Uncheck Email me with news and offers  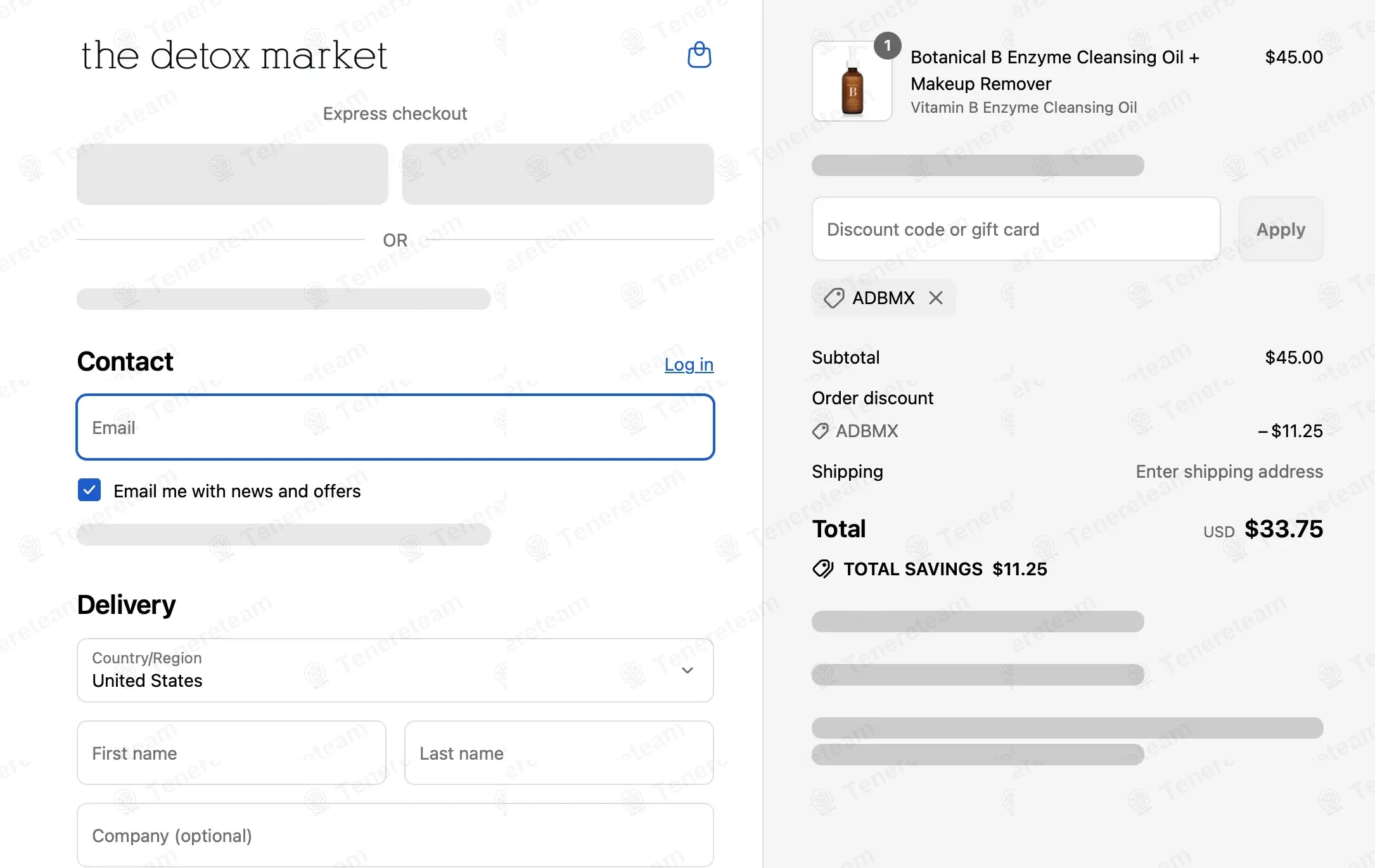pyautogui.click(x=89, y=490)
